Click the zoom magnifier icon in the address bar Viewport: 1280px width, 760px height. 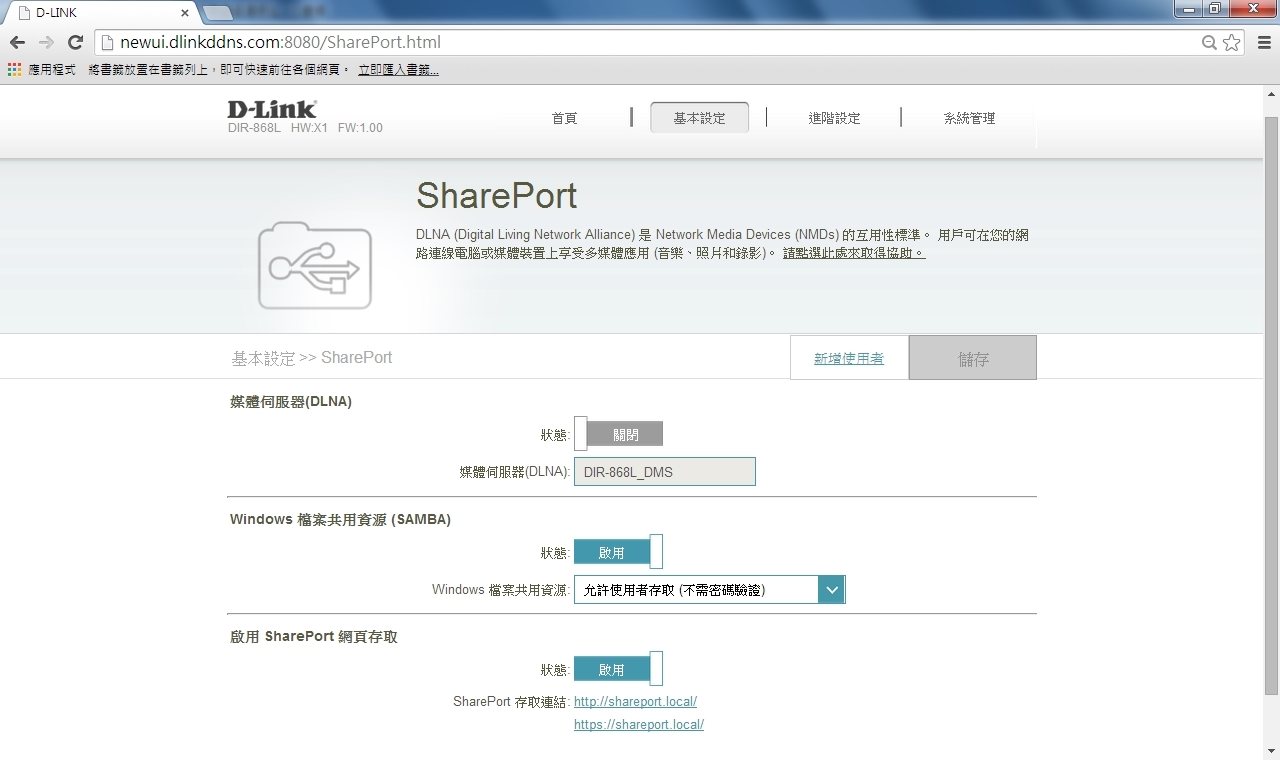coord(1209,42)
